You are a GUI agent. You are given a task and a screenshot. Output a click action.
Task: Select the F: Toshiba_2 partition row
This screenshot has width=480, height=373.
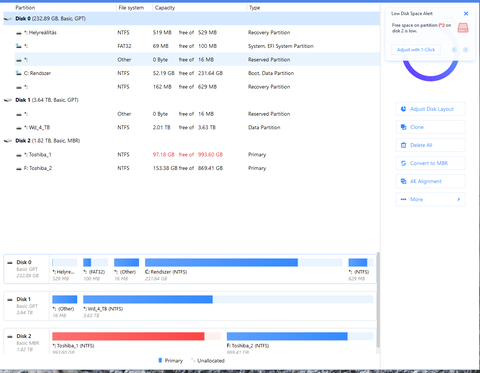coord(197,168)
